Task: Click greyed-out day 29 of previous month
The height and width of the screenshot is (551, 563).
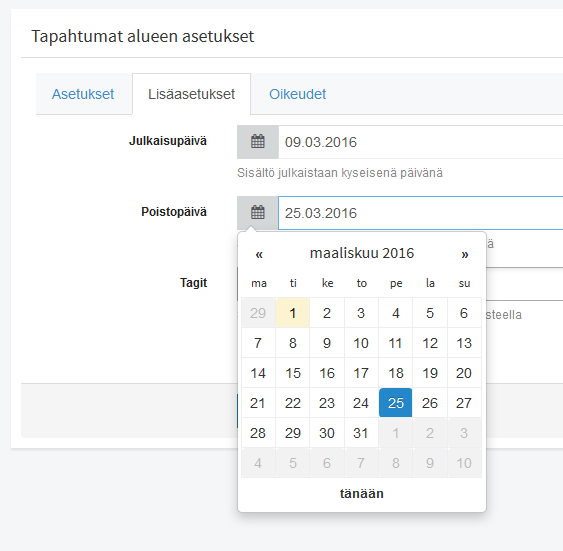Action: click(258, 313)
